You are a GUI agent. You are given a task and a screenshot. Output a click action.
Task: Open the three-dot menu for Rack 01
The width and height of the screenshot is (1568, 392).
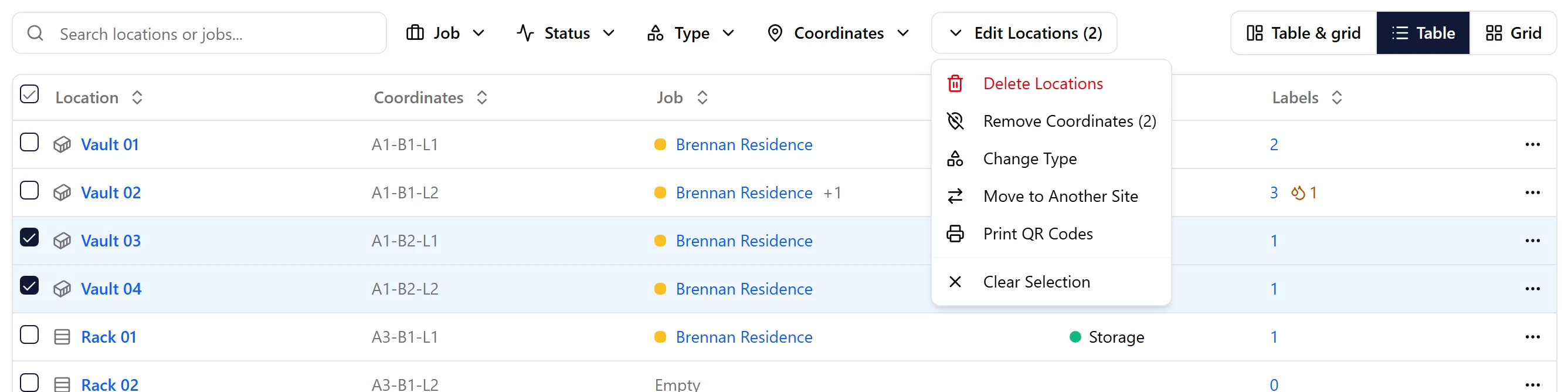tap(1532, 337)
